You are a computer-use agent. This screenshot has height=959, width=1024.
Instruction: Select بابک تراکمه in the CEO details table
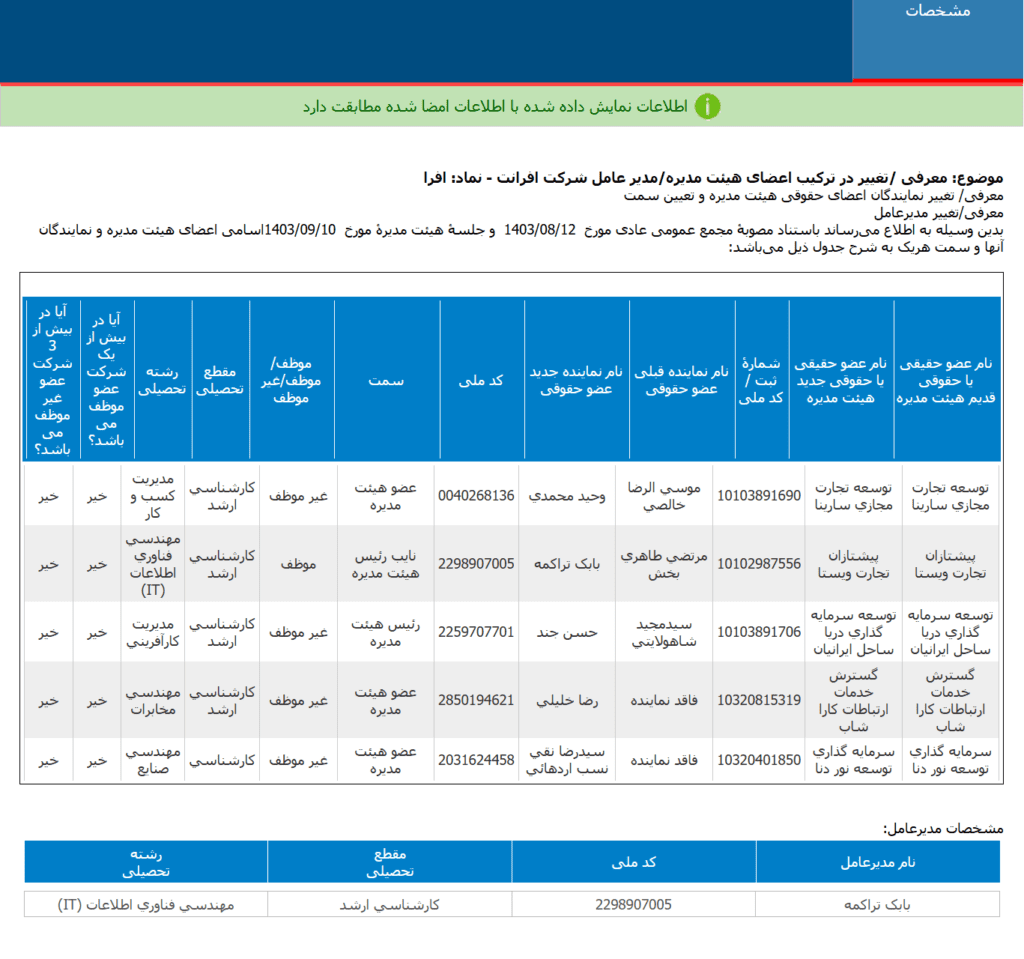tap(879, 904)
